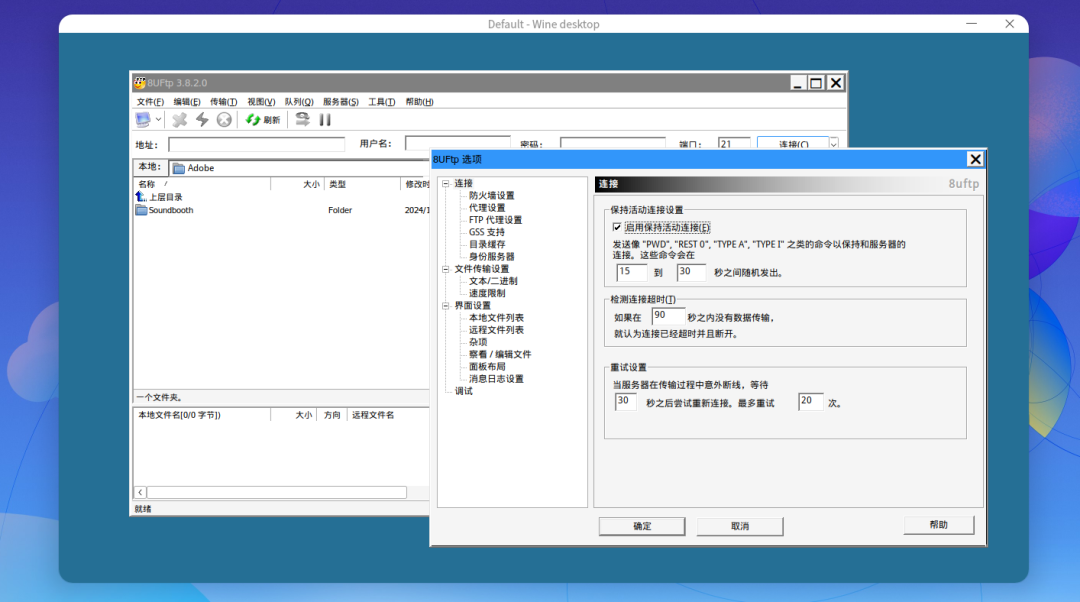Select the lightning quick-reconnect icon
The width and height of the screenshot is (1080, 602).
click(203, 119)
